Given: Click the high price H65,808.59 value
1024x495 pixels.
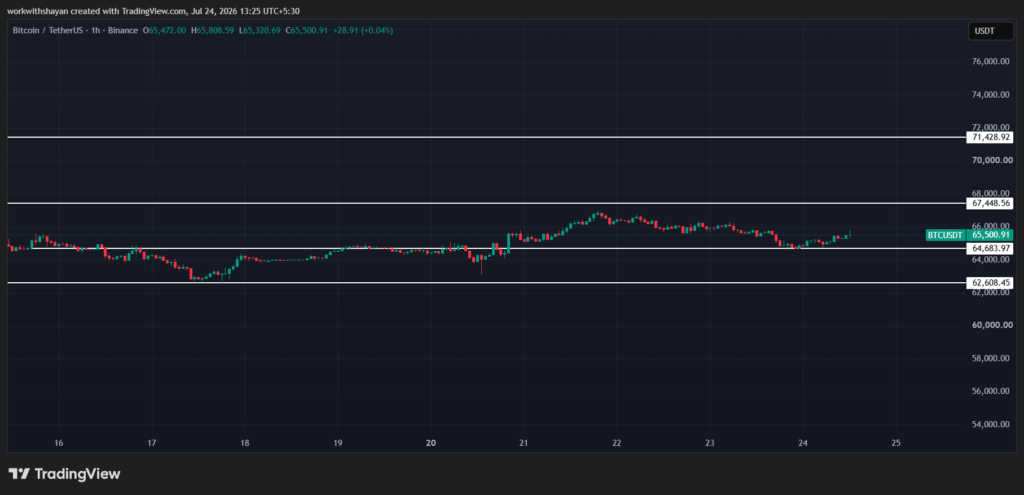Looking at the screenshot, I should (x=212, y=30).
